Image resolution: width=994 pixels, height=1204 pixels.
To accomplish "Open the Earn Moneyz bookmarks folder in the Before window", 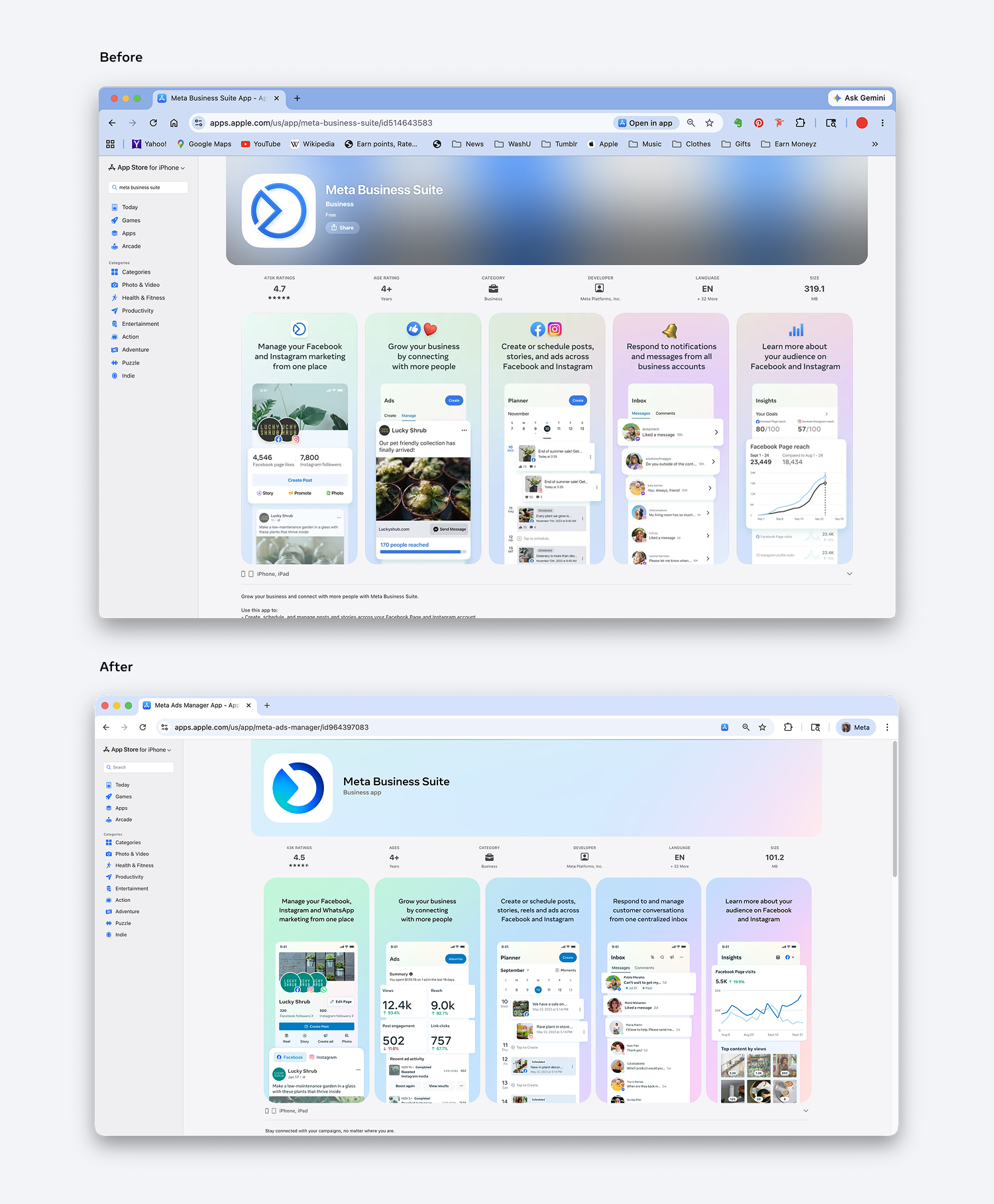I will pos(789,144).
